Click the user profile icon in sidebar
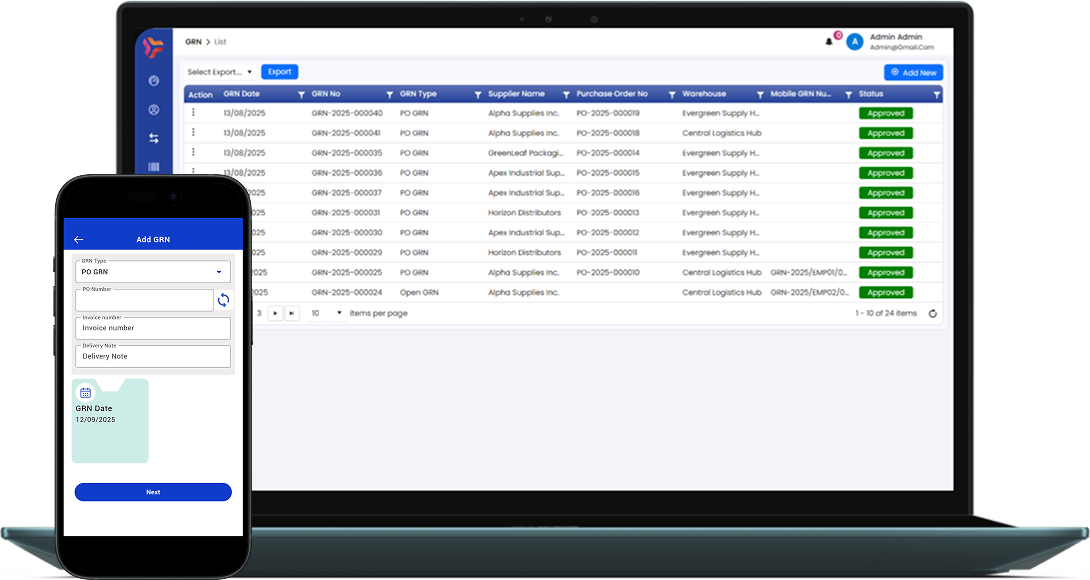The width and height of the screenshot is (1090, 580). coord(154,110)
